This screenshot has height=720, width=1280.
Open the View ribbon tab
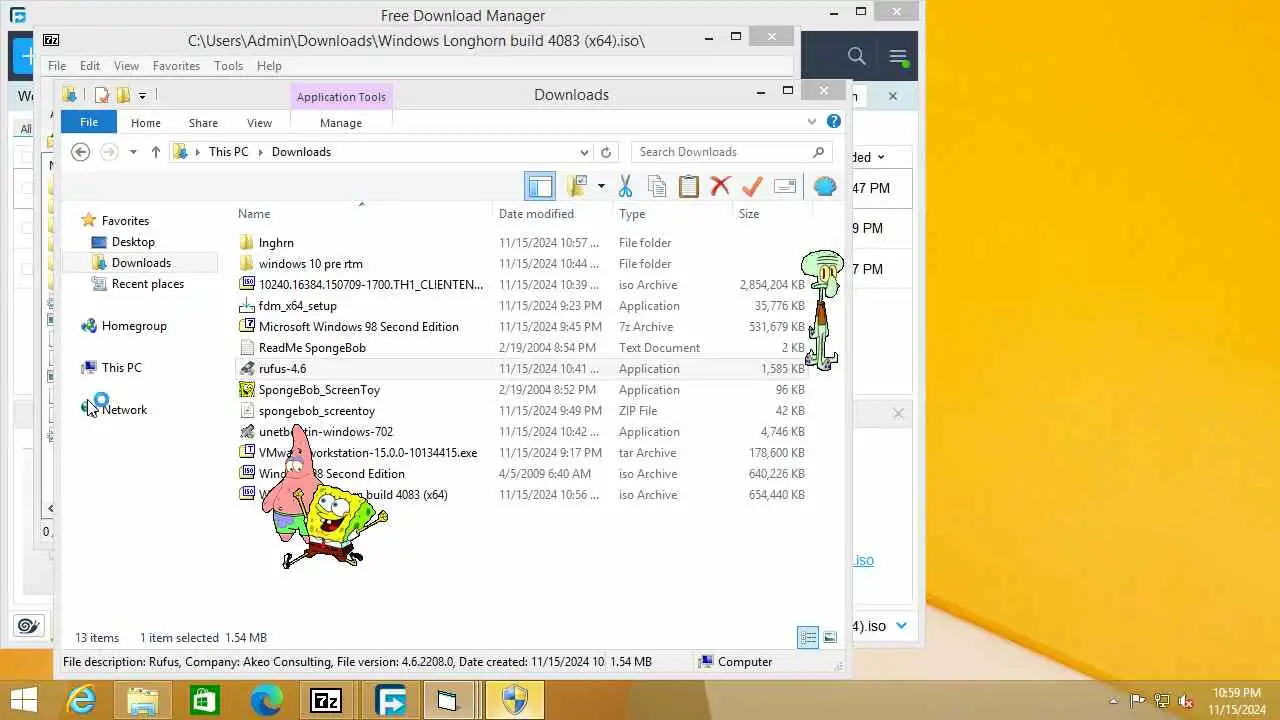click(x=259, y=123)
